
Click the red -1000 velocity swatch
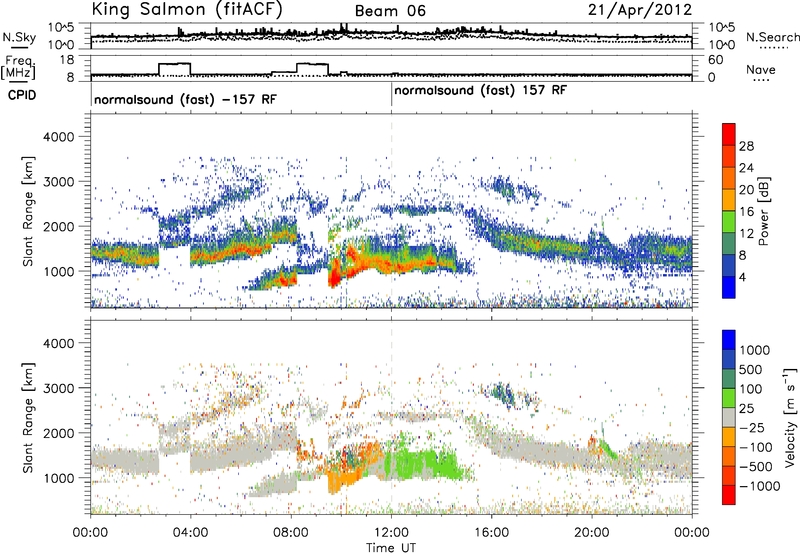(x=729, y=495)
